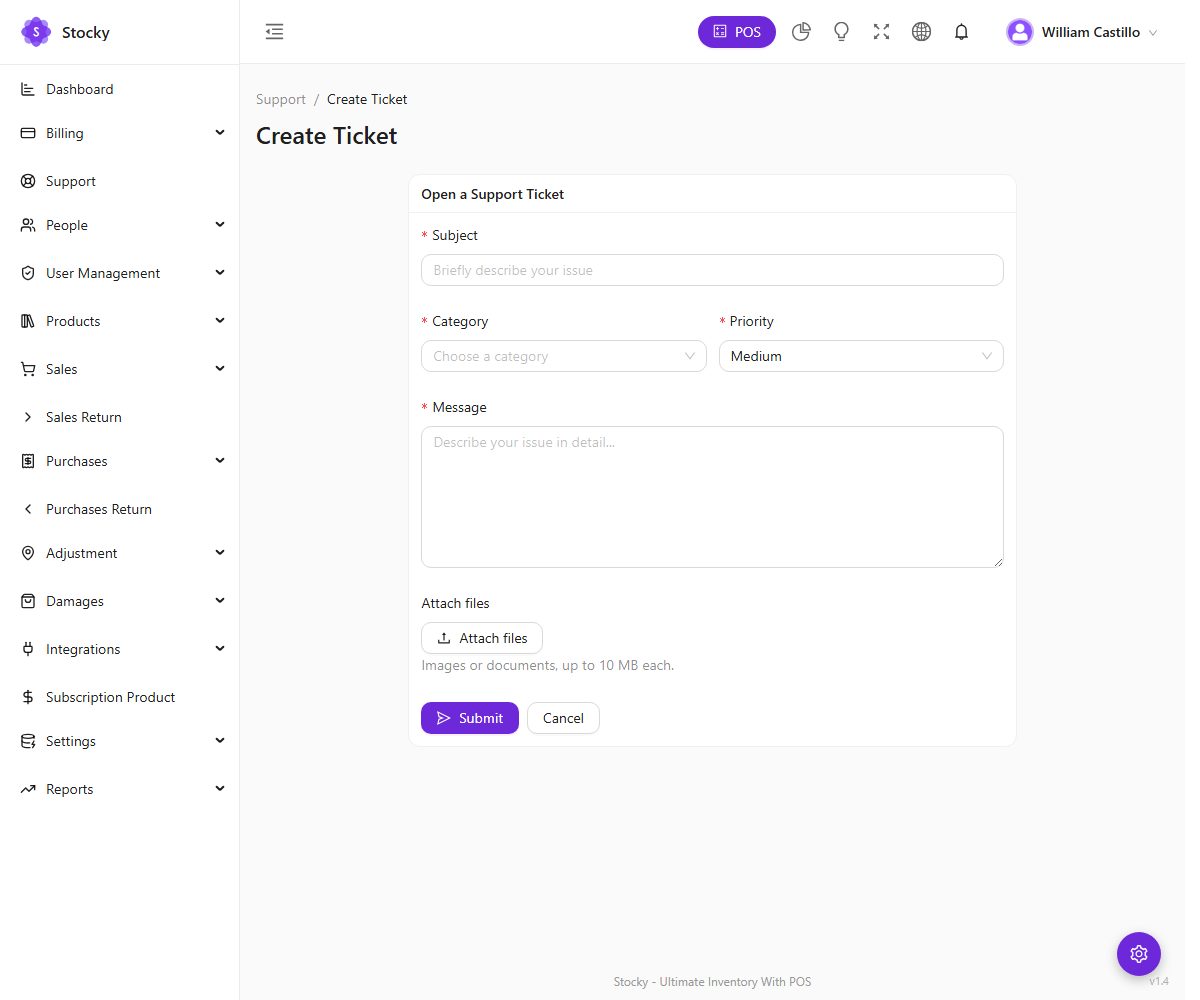Expand the Billing menu chevron
The image size is (1200, 1000).
pyautogui.click(x=220, y=132)
